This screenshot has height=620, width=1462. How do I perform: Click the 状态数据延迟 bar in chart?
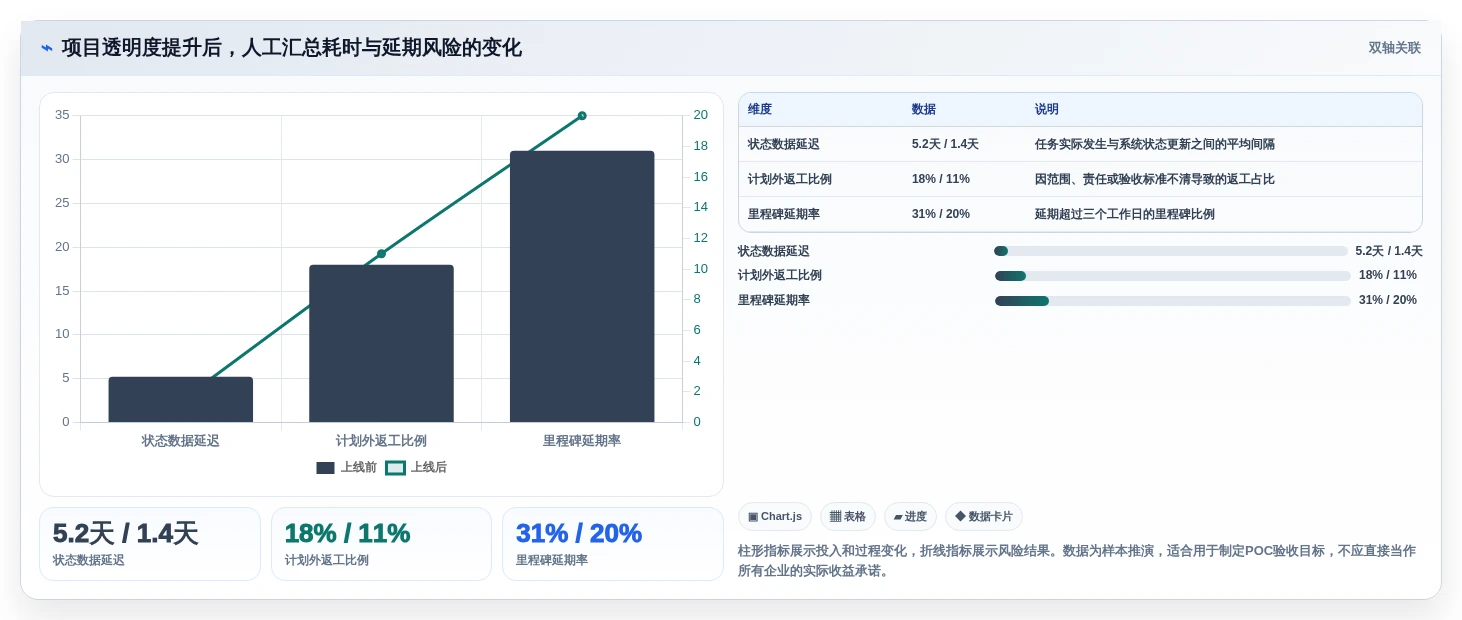click(x=181, y=399)
